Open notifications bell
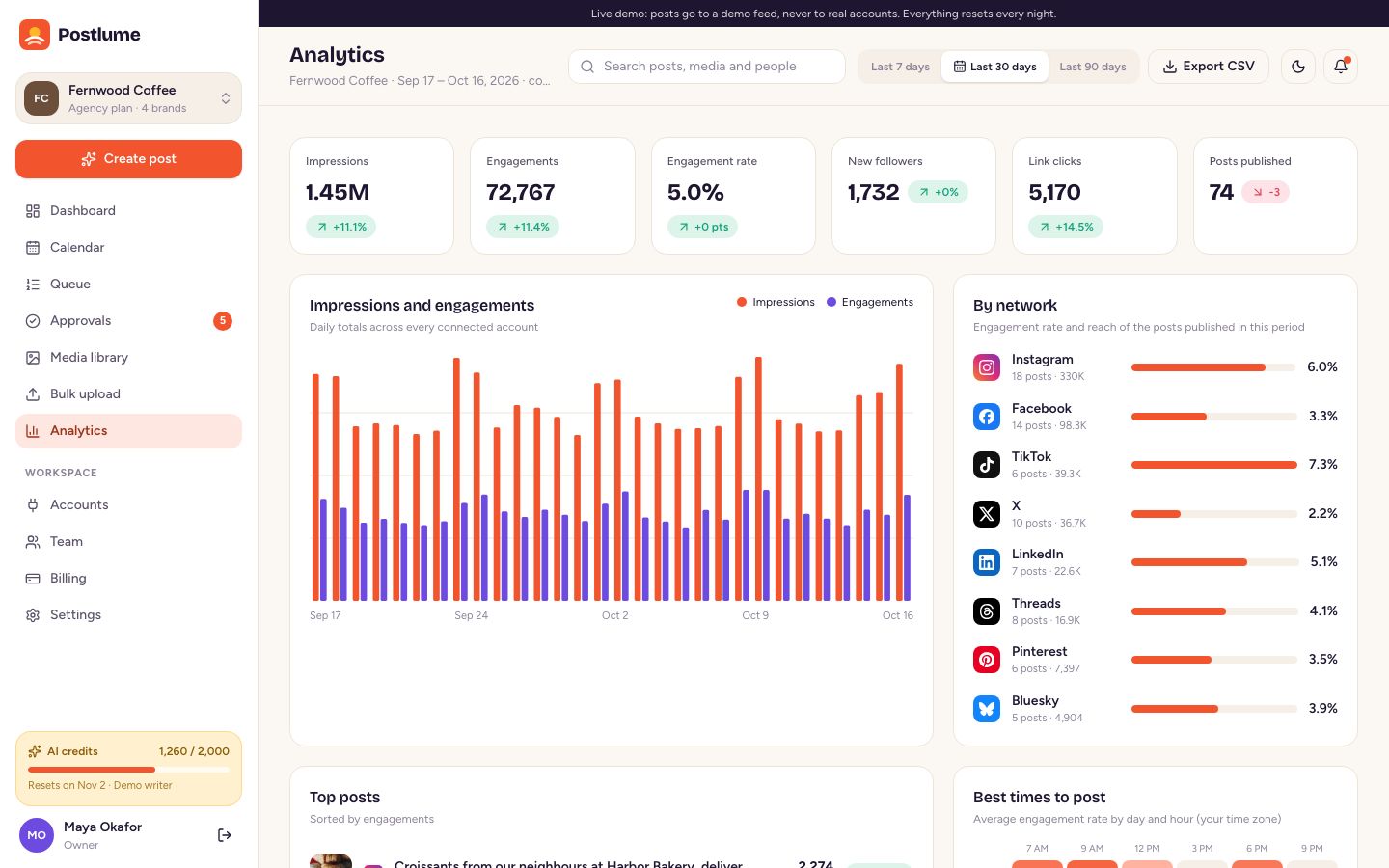 click(x=1341, y=67)
